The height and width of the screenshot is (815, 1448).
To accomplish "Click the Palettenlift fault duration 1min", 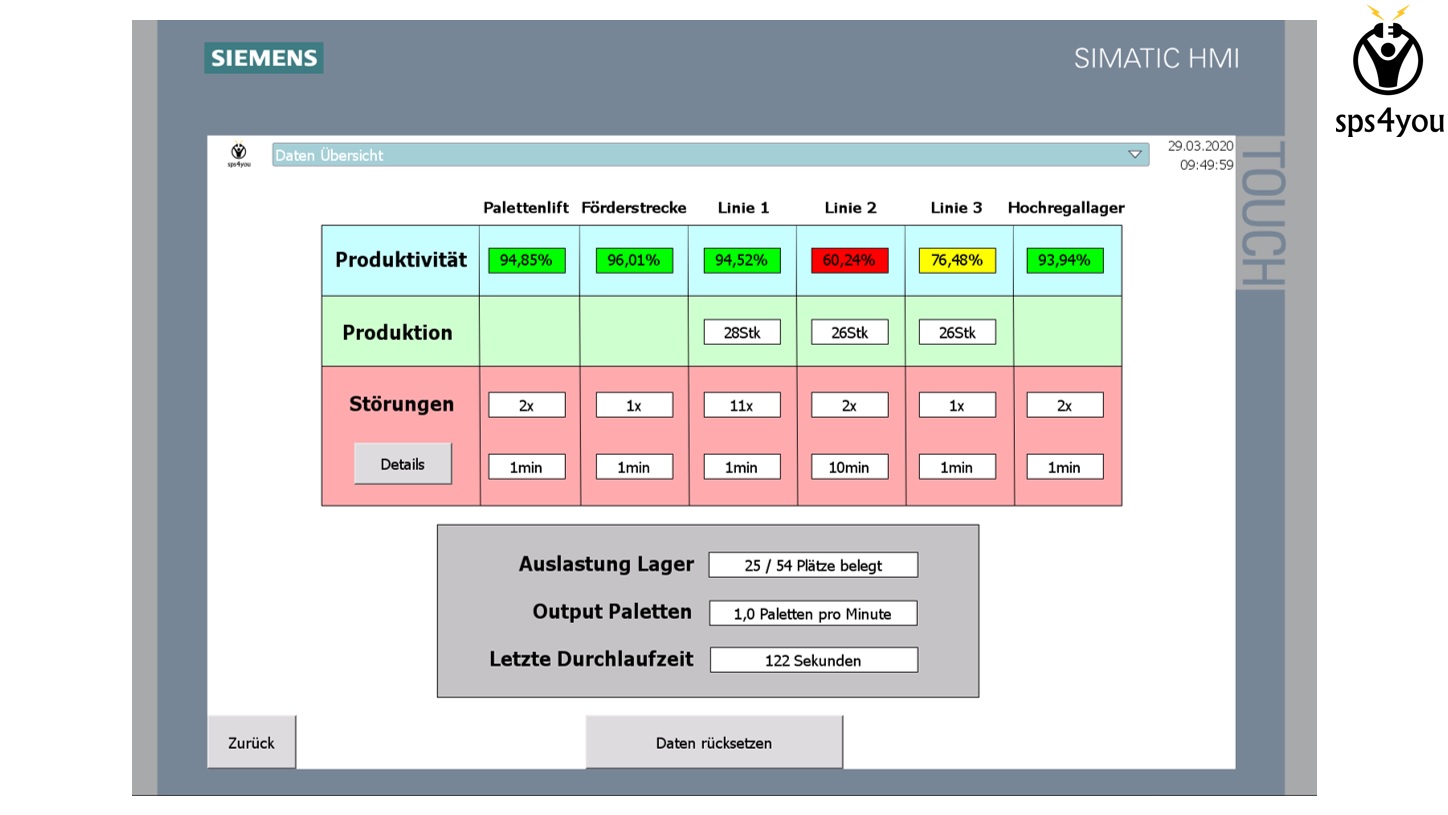I will click(527, 467).
